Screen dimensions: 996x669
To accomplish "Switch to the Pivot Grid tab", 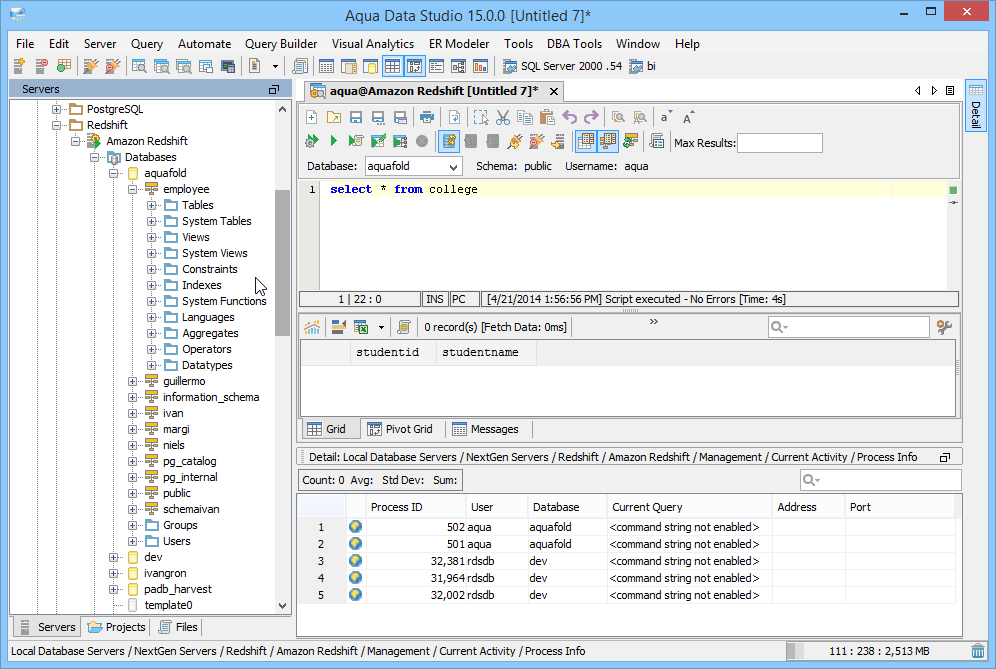I will (x=401, y=429).
